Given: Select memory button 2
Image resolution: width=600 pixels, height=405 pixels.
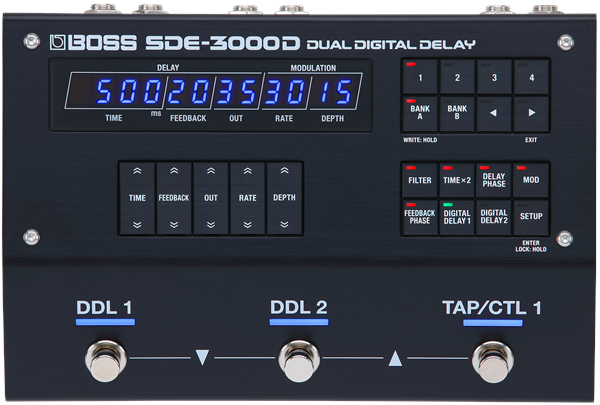Looking at the screenshot, I should point(457,77).
